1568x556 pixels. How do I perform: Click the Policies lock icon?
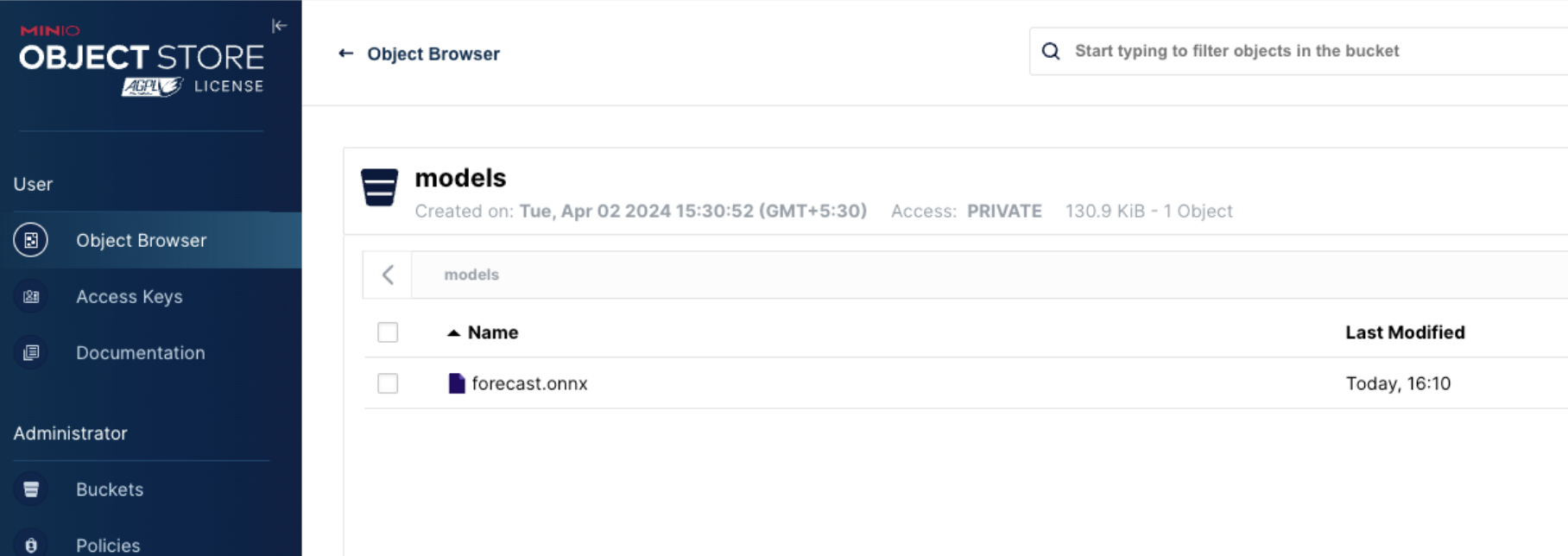31,545
